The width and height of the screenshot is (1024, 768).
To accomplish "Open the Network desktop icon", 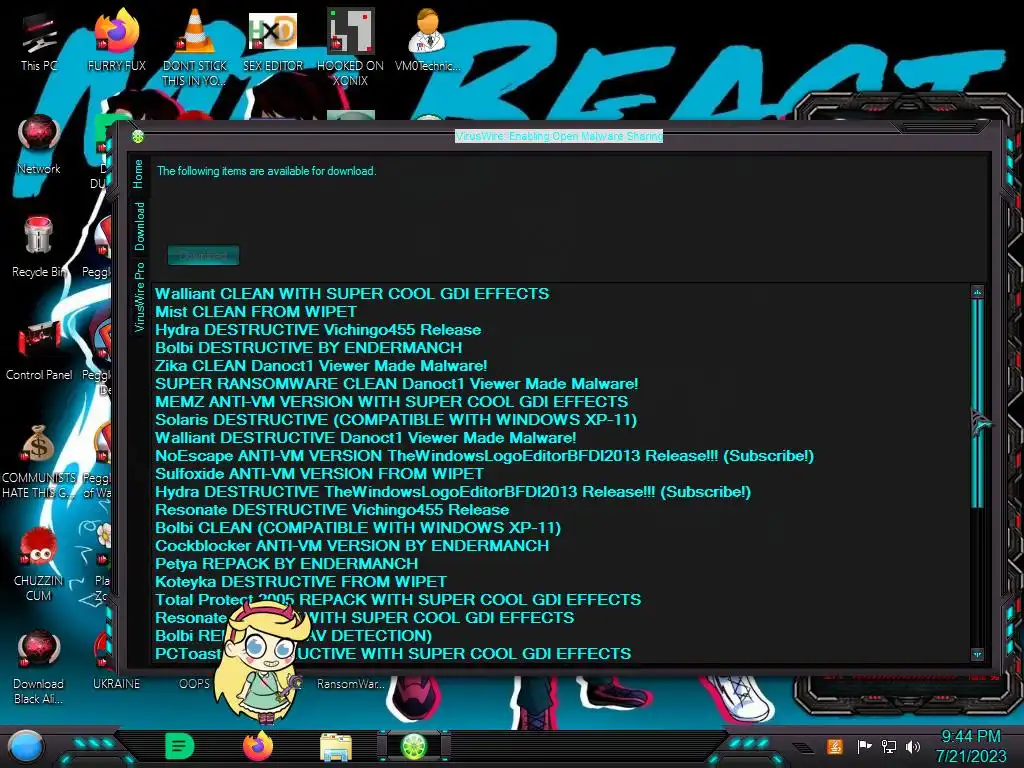I will 39,145.
